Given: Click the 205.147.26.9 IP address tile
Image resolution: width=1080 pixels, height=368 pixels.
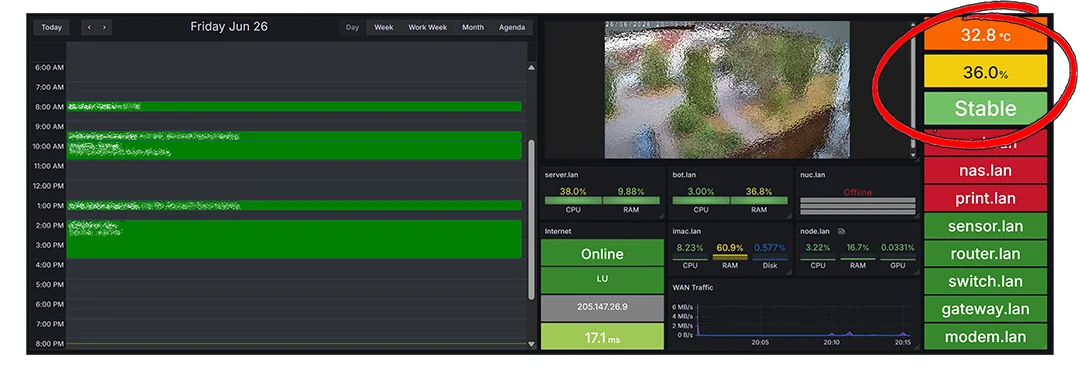Looking at the screenshot, I should (x=602, y=307).
